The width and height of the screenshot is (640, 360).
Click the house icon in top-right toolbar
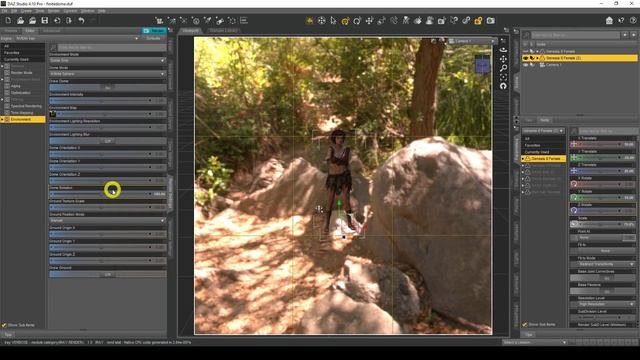click(609, 20)
